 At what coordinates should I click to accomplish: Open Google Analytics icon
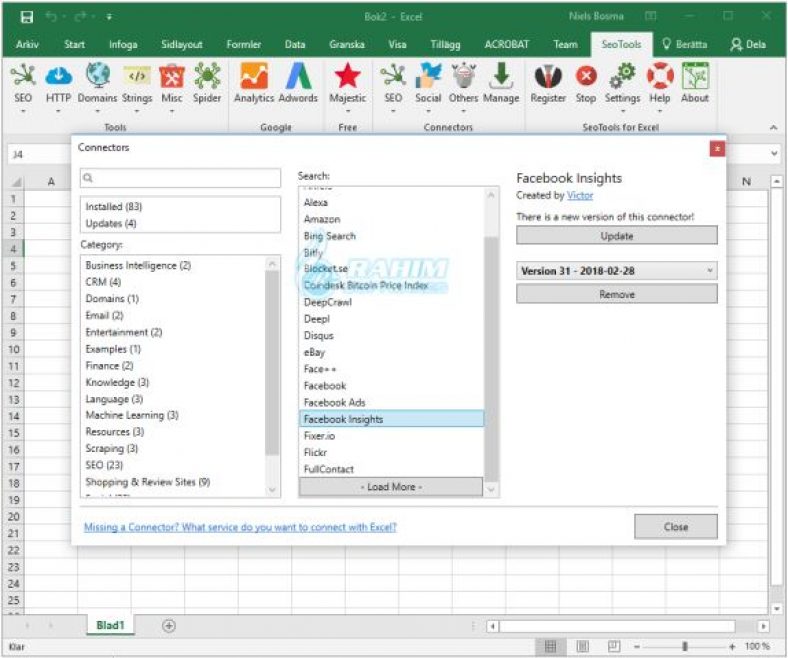pos(254,75)
